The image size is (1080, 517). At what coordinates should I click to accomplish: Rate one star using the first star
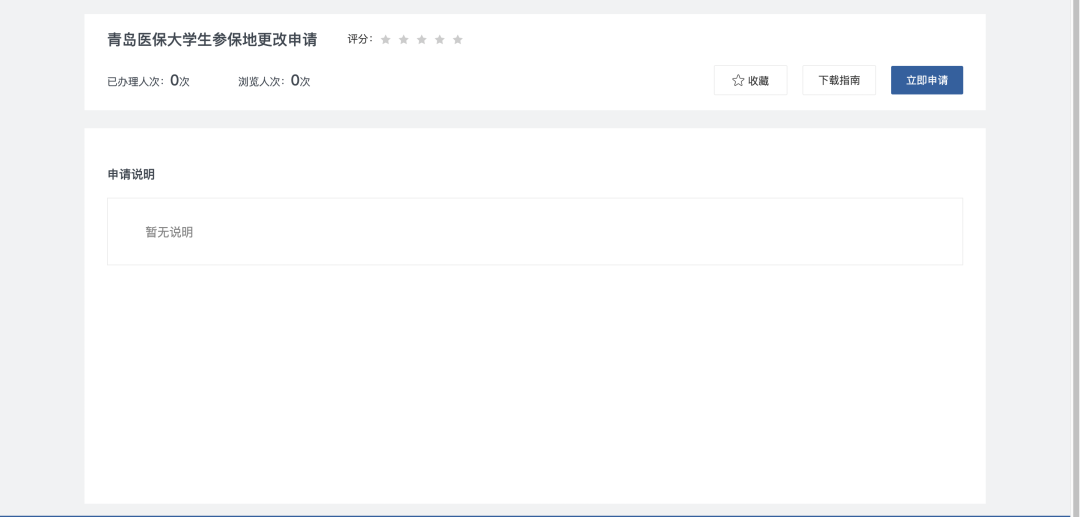pos(386,40)
